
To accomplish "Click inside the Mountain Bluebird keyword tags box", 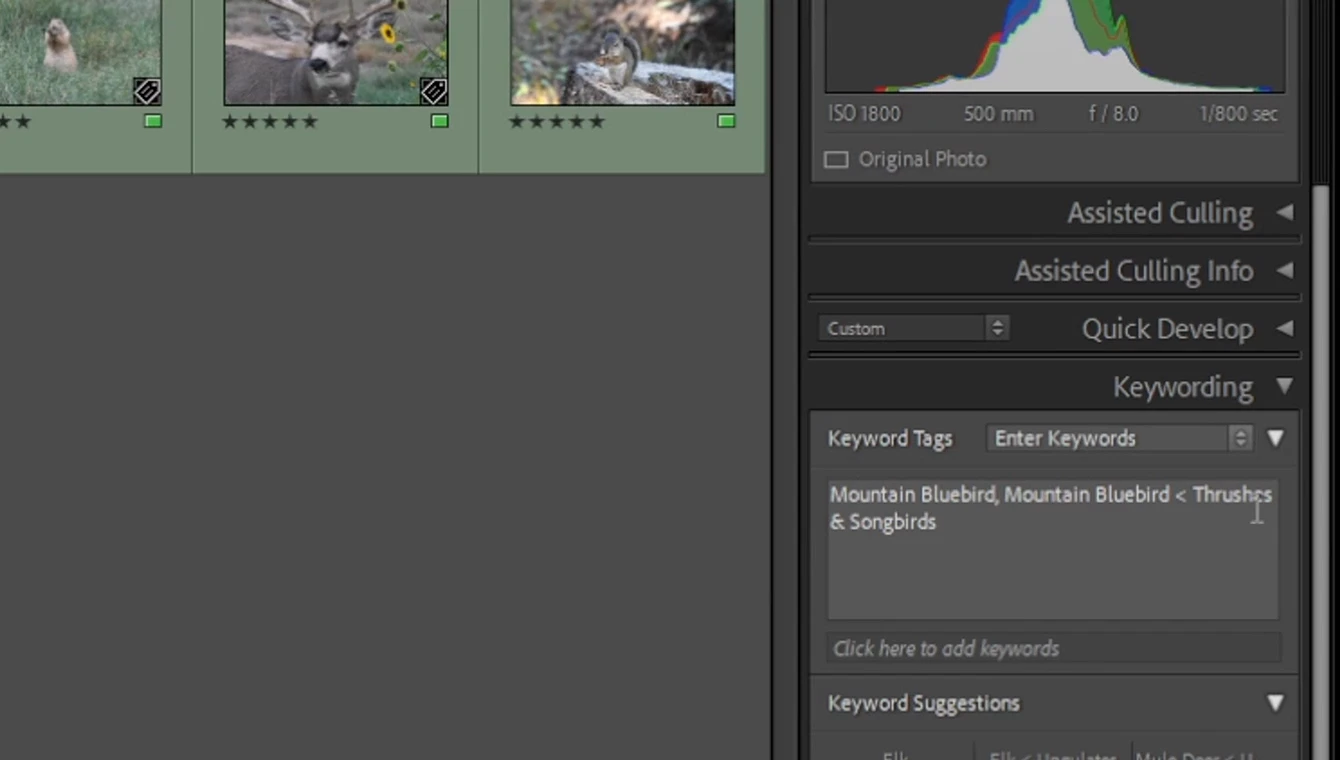I will point(1053,547).
